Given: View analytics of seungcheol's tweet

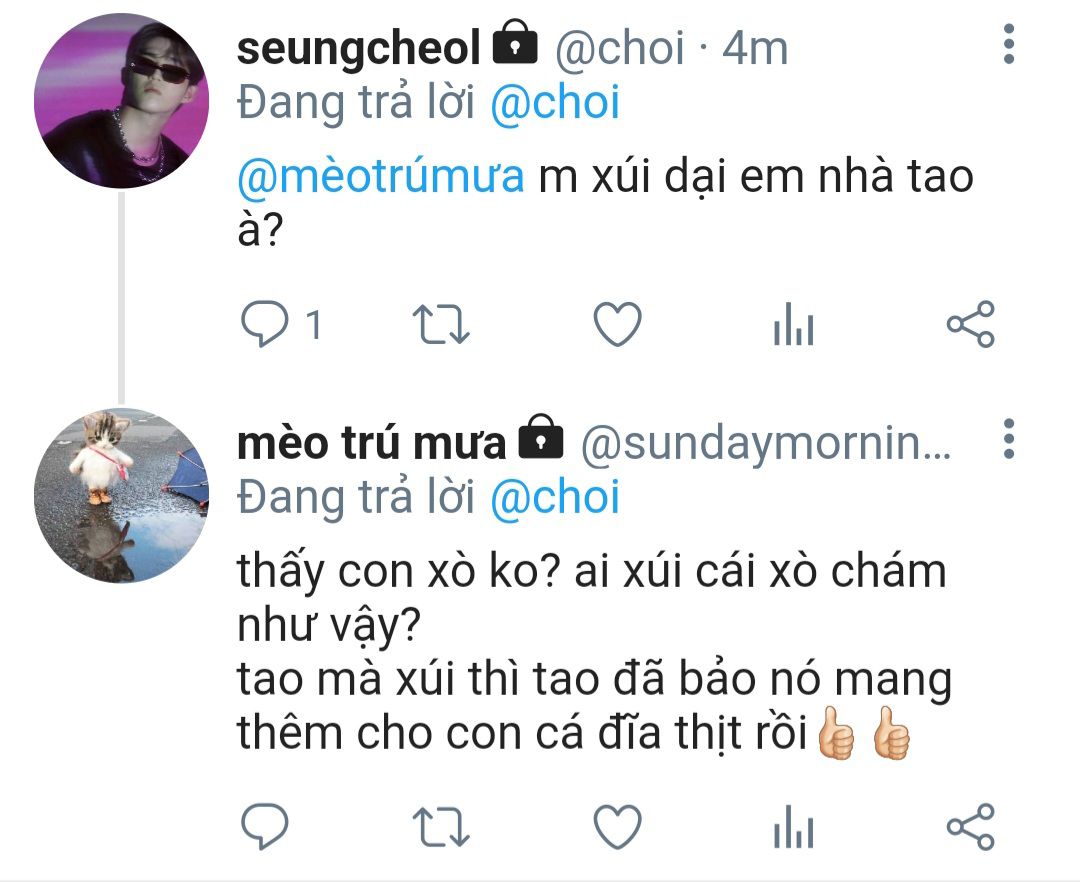Looking at the screenshot, I should click(793, 324).
